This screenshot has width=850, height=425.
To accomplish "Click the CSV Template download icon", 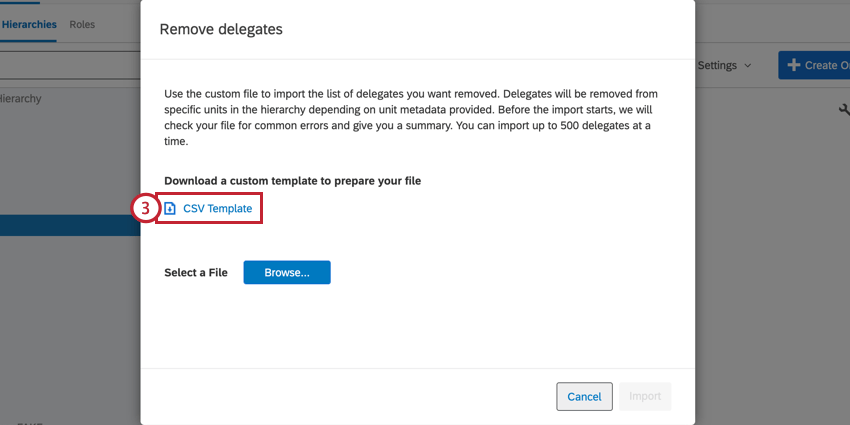I will (170, 208).
